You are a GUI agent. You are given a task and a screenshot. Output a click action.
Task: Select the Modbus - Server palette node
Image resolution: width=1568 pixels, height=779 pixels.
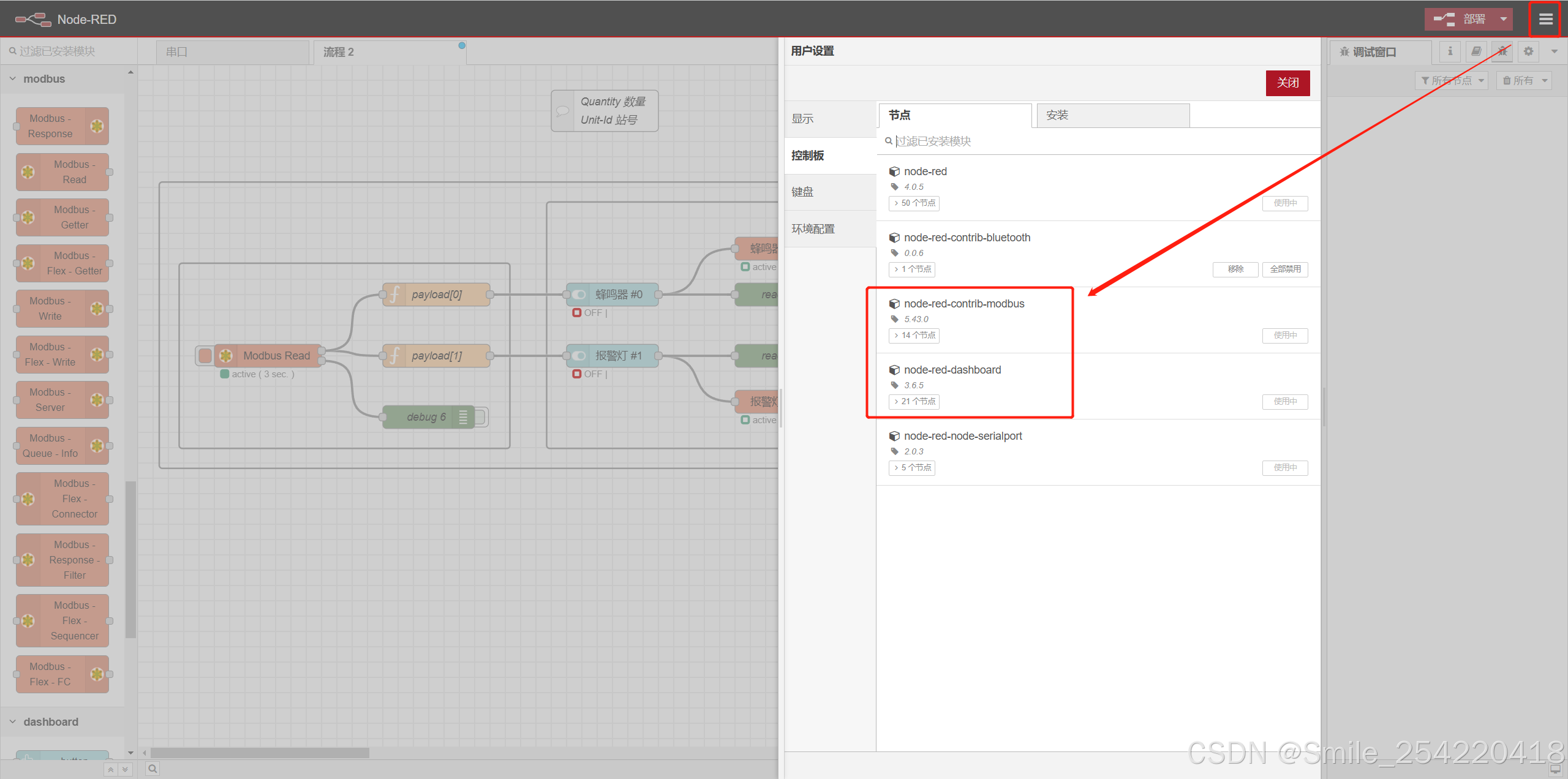[x=62, y=400]
